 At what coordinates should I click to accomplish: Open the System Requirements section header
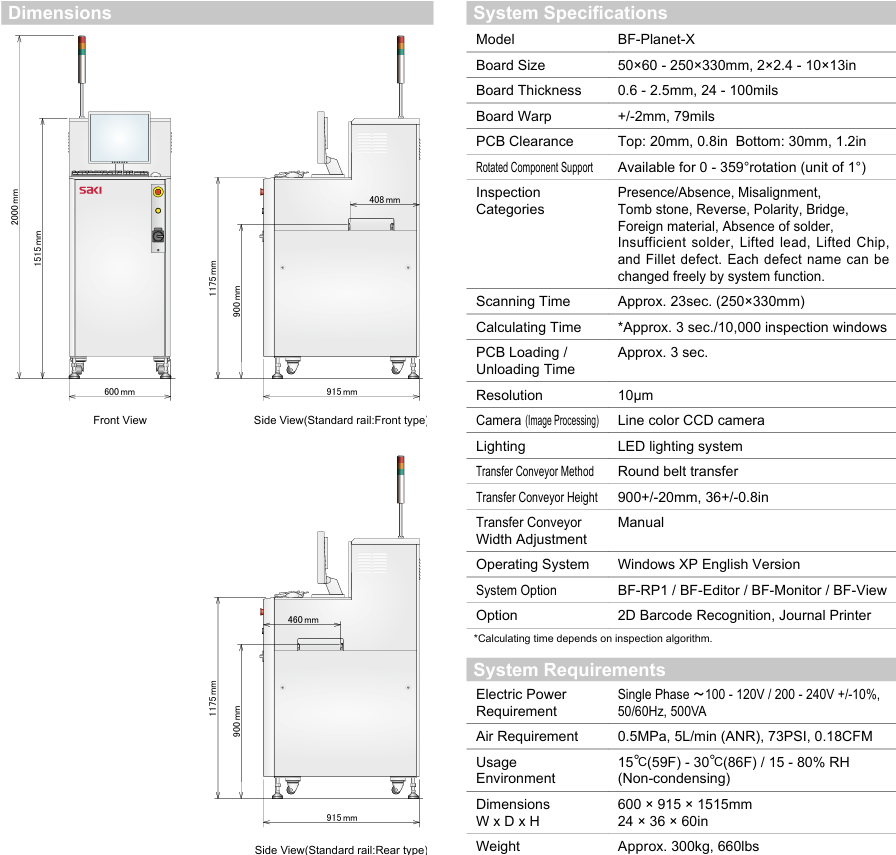(x=570, y=669)
